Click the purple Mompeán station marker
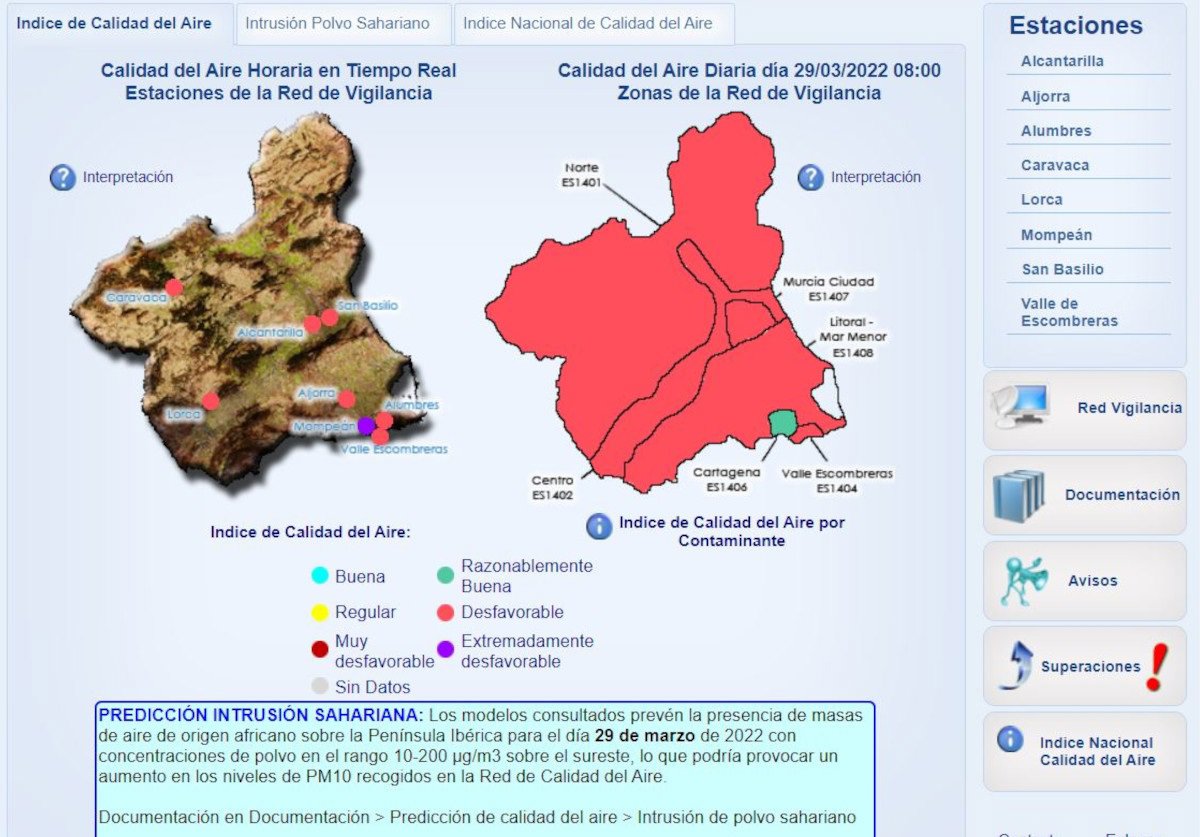Image resolution: width=1200 pixels, height=837 pixels. 366,426
